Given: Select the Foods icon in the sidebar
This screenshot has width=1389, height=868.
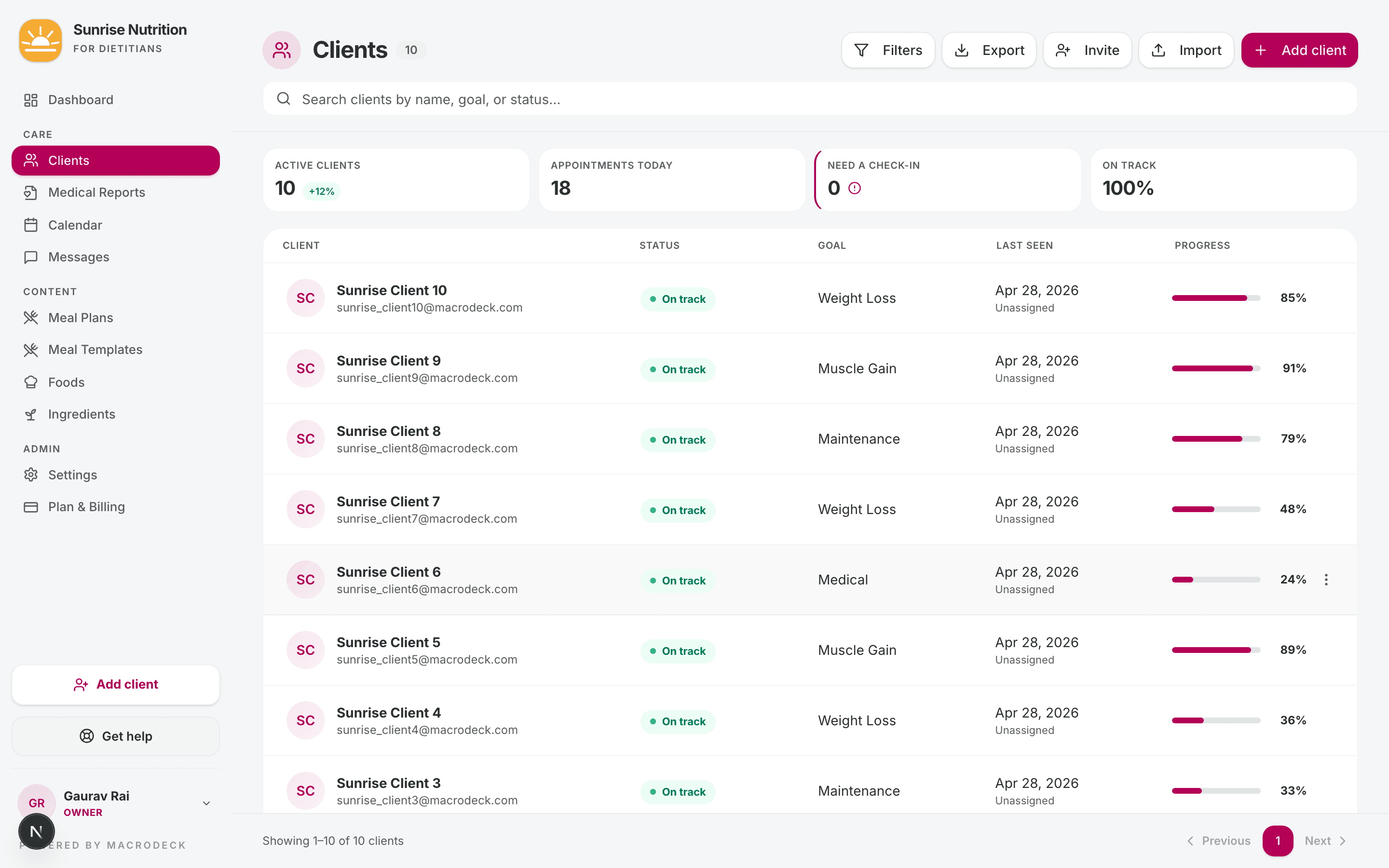Looking at the screenshot, I should 31,382.
